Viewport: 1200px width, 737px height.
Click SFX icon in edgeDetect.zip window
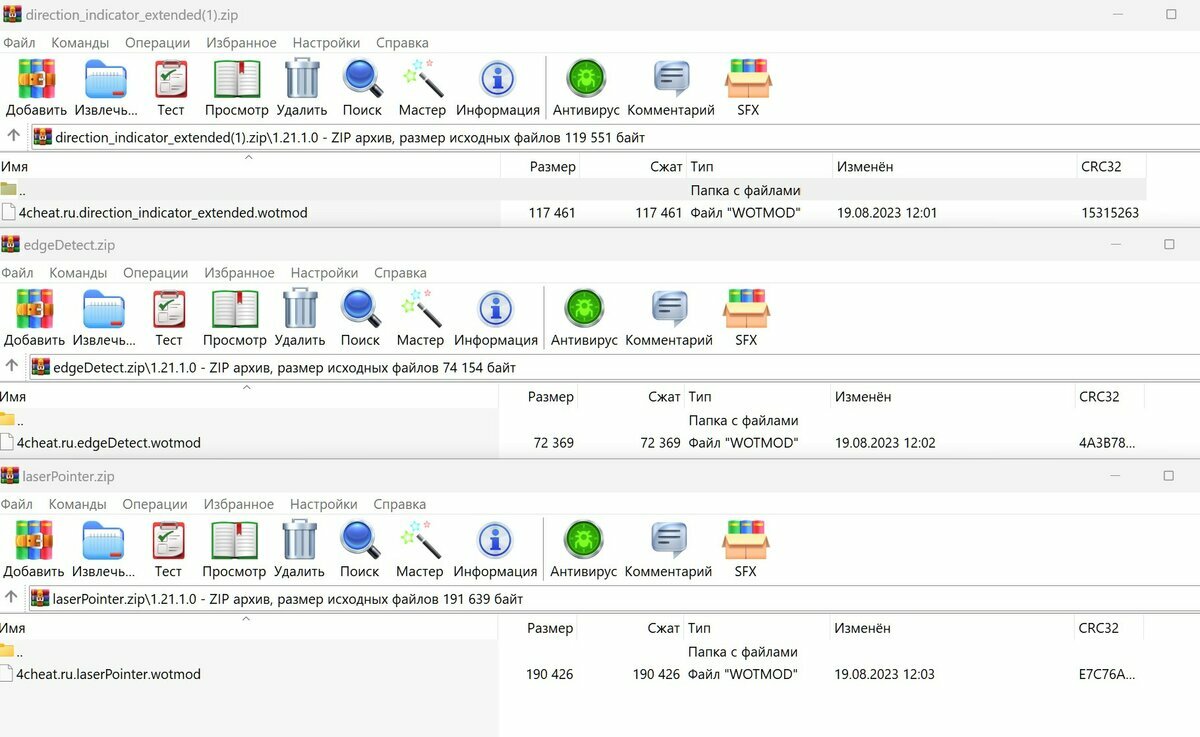[x=746, y=310]
